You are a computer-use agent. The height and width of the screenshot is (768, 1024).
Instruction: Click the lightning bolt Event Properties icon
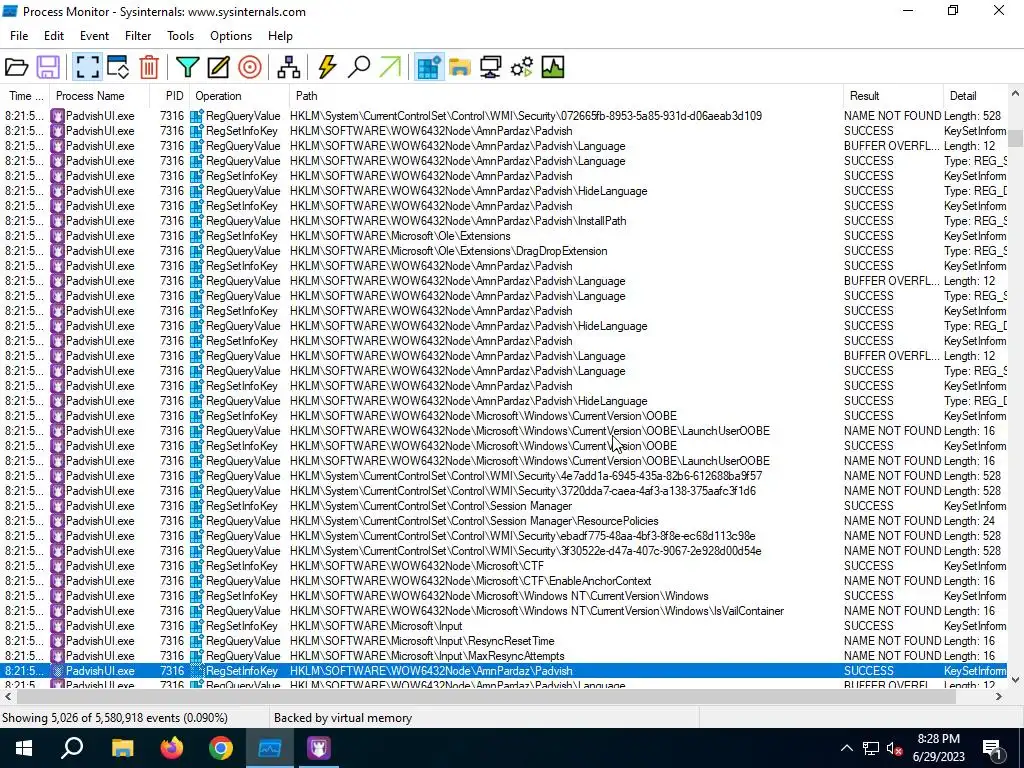pos(327,67)
